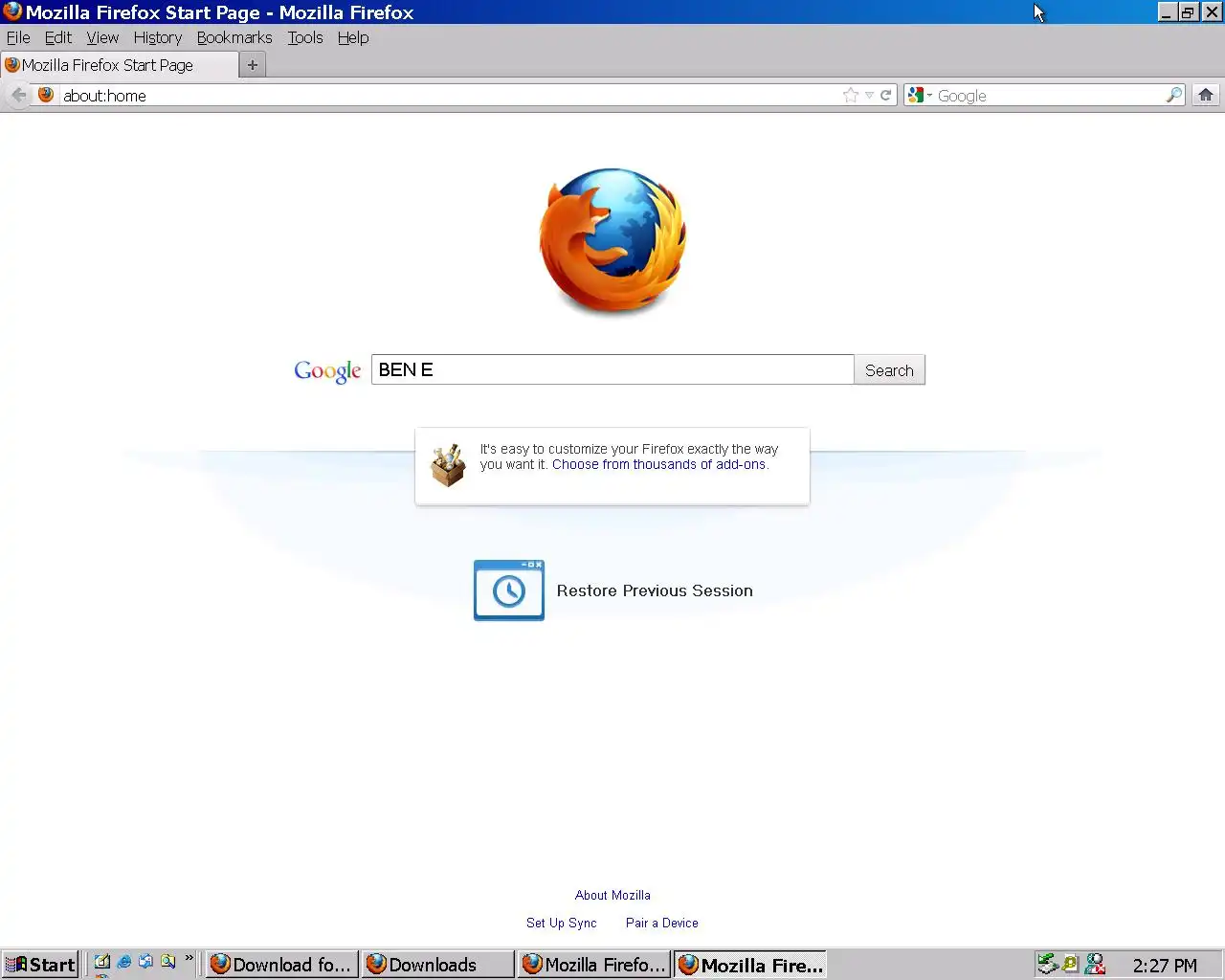Open the address bar history dropdown arrow
The image size is (1225, 980).
coord(869,95)
